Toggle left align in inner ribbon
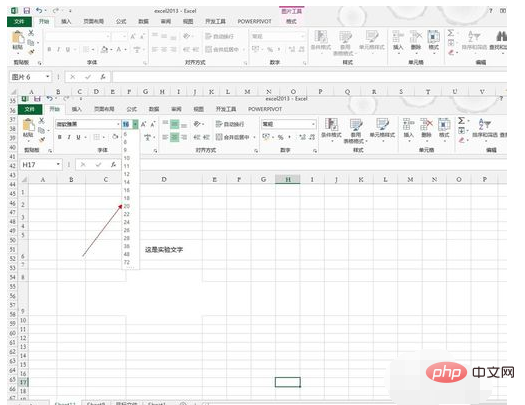The width and height of the screenshot is (525, 405). click(x=165, y=137)
